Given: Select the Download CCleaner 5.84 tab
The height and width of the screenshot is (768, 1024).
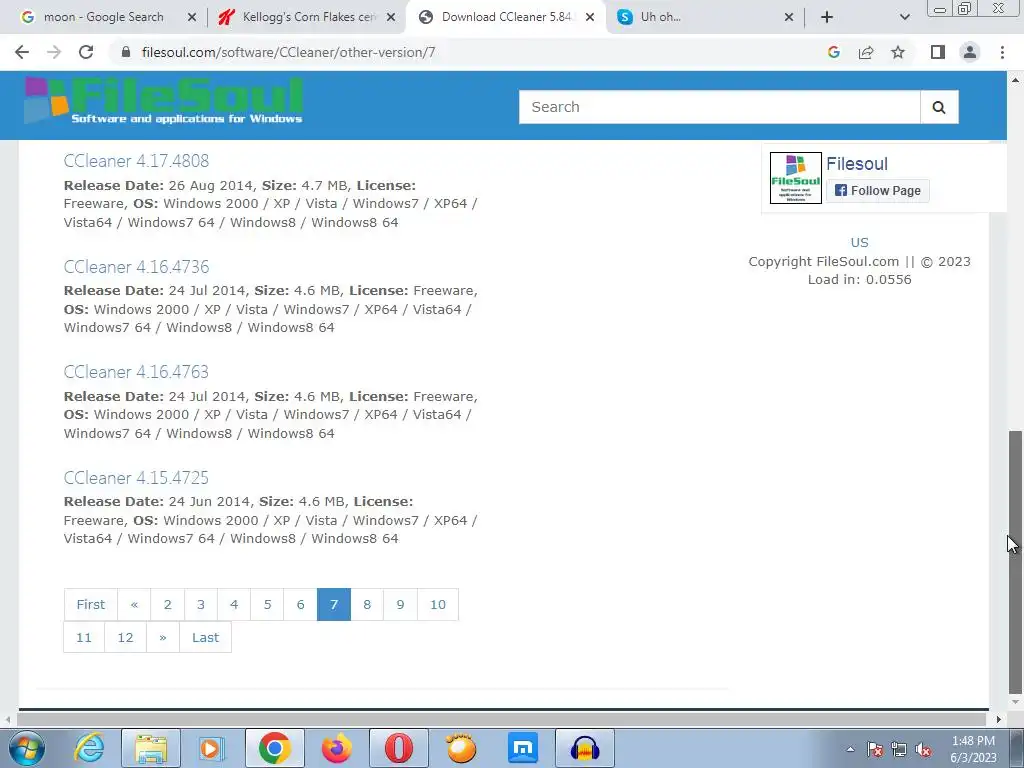Looking at the screenshot, I should tap(506, 17).
